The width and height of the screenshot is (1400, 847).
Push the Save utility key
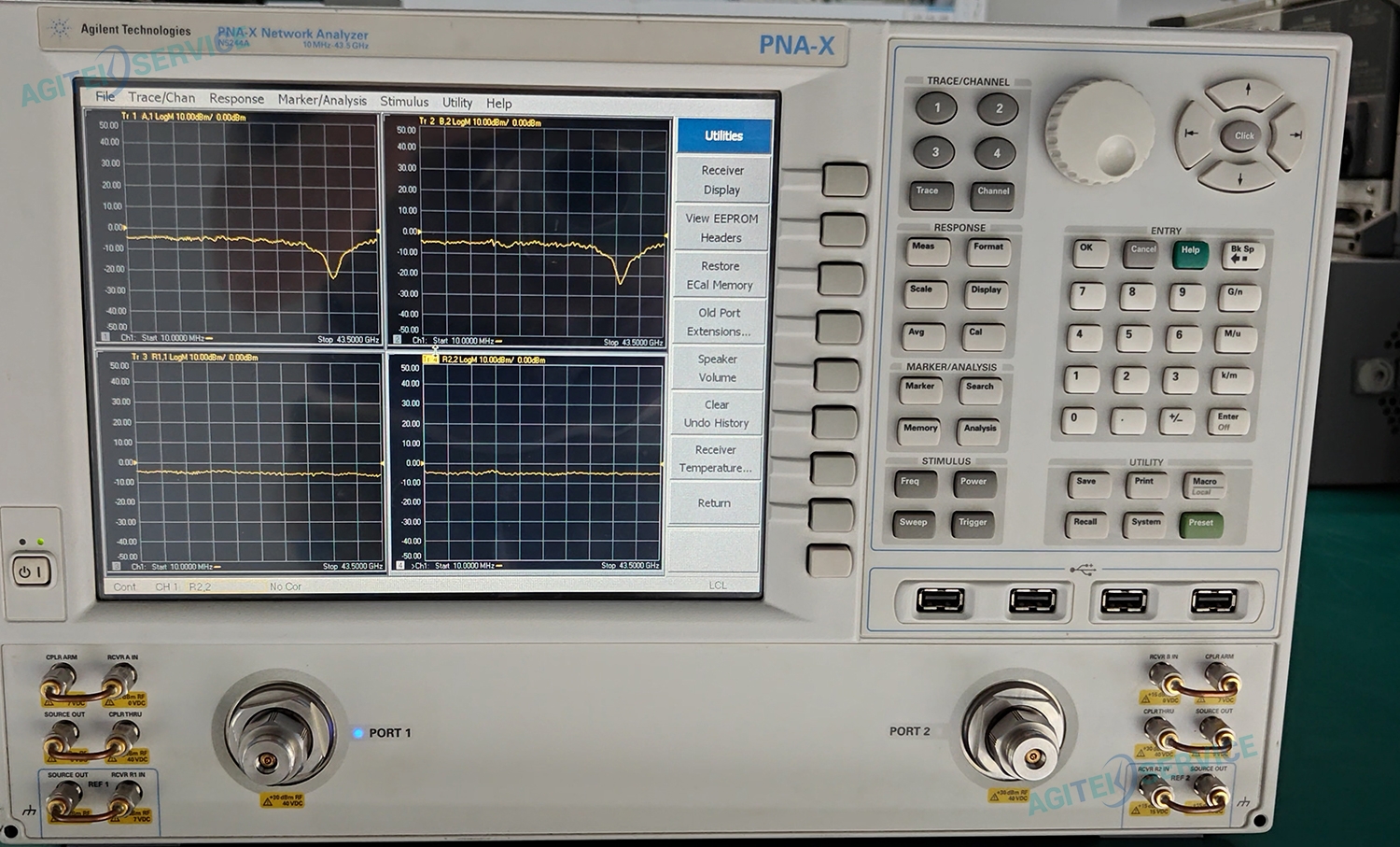point(1089,485)
